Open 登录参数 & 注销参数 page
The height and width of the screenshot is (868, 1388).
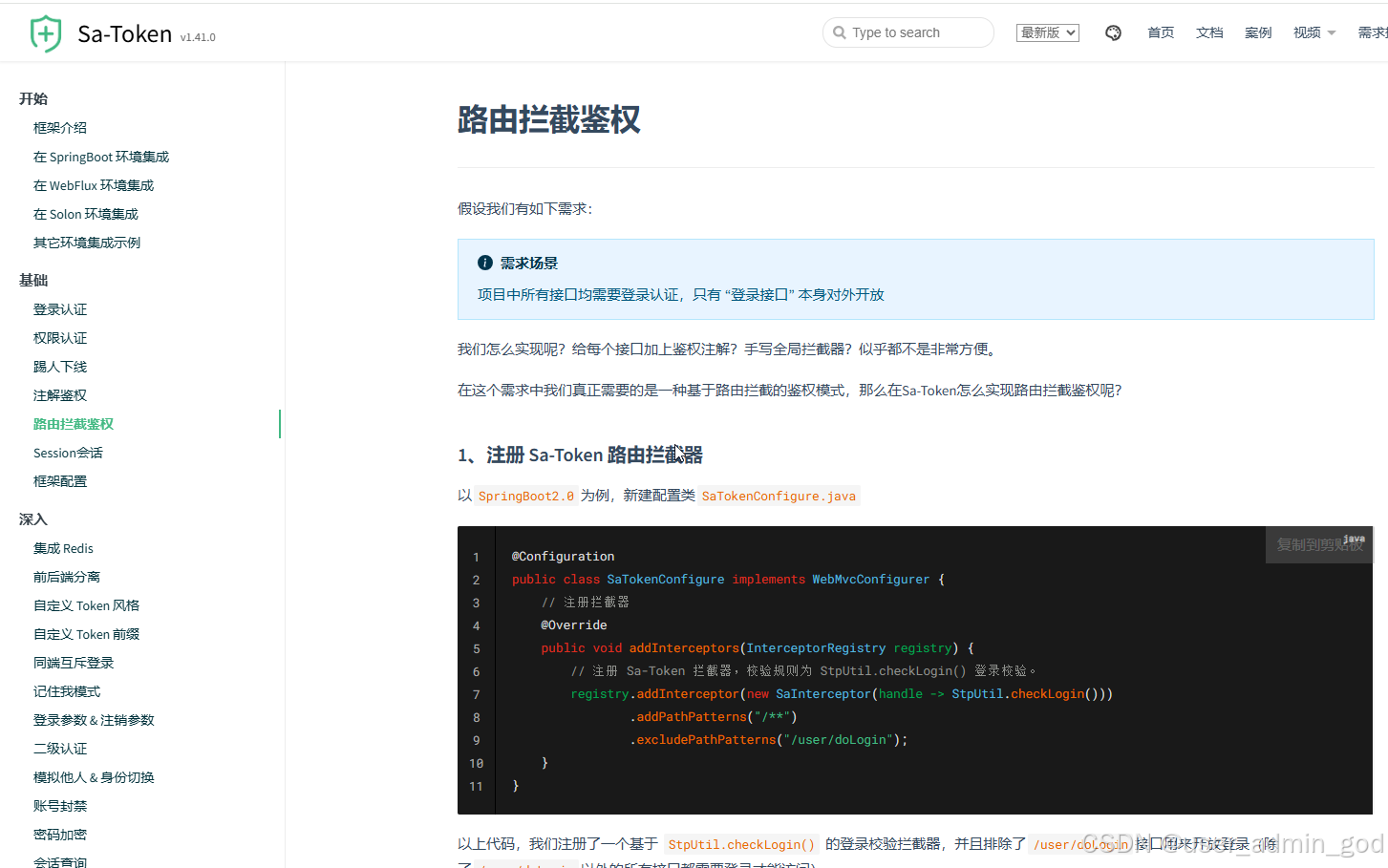click(x=94, y=720)
